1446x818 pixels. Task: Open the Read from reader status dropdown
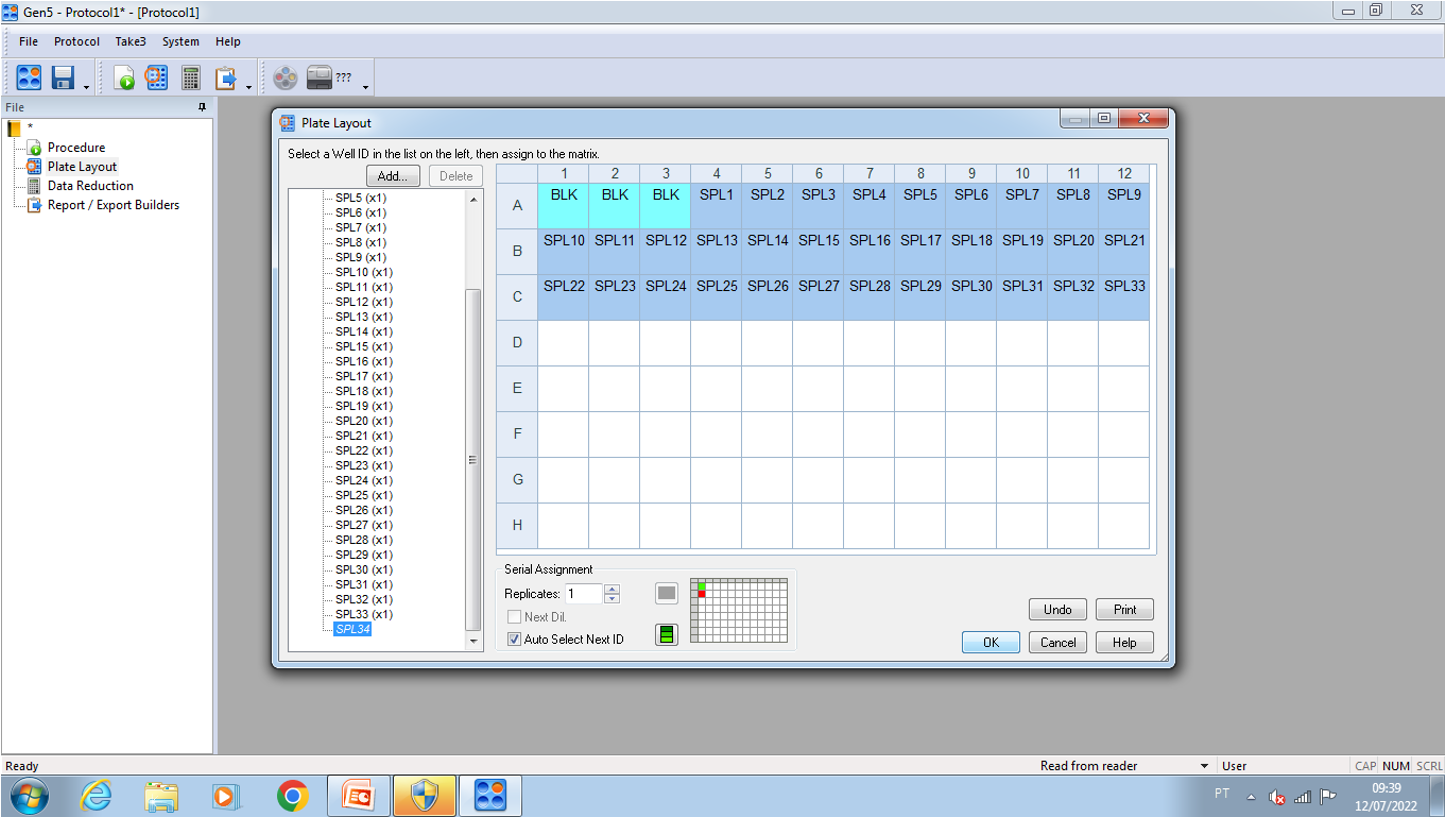(1204, 766)
